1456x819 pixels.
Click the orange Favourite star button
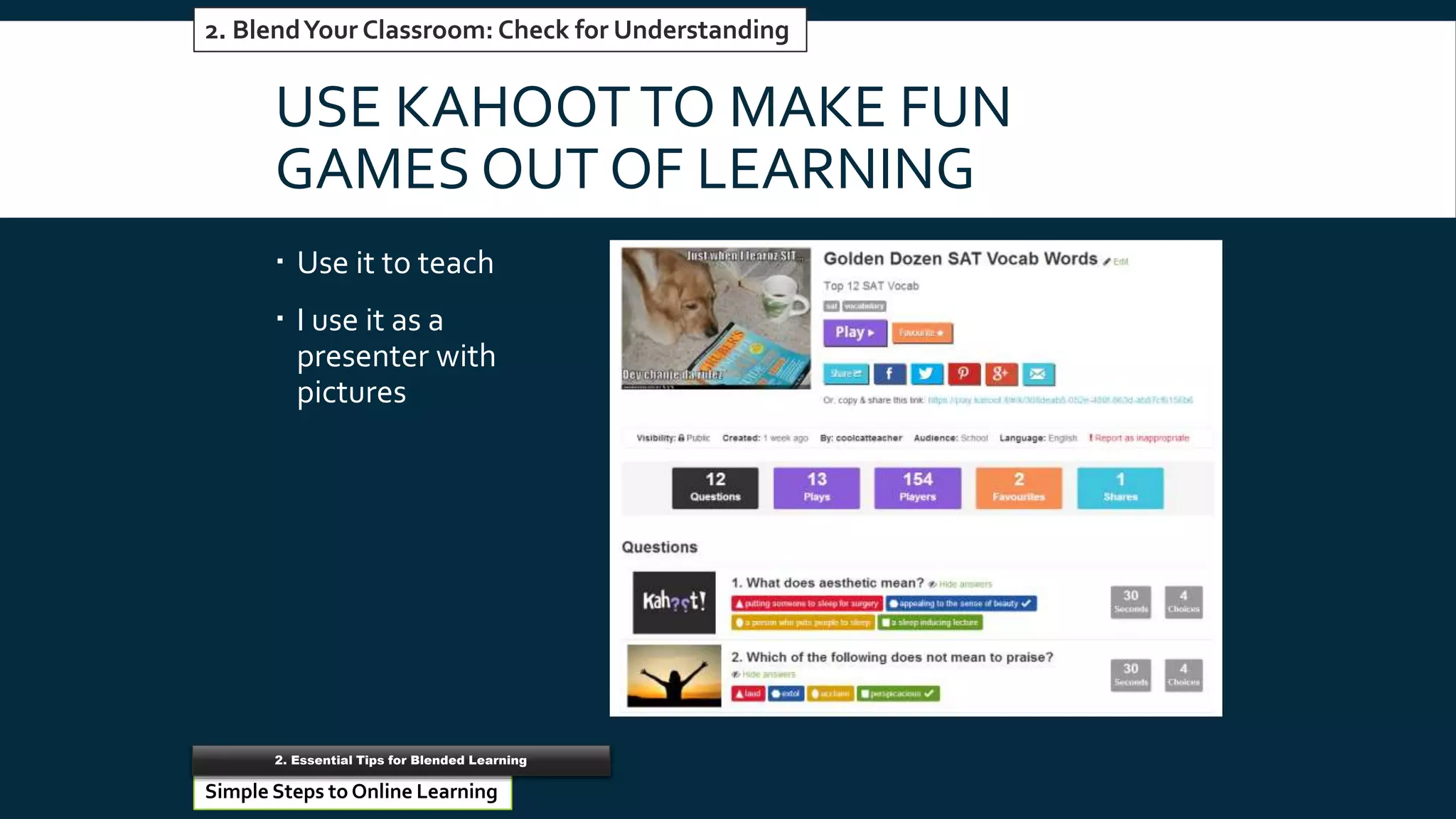coord(921,333)
